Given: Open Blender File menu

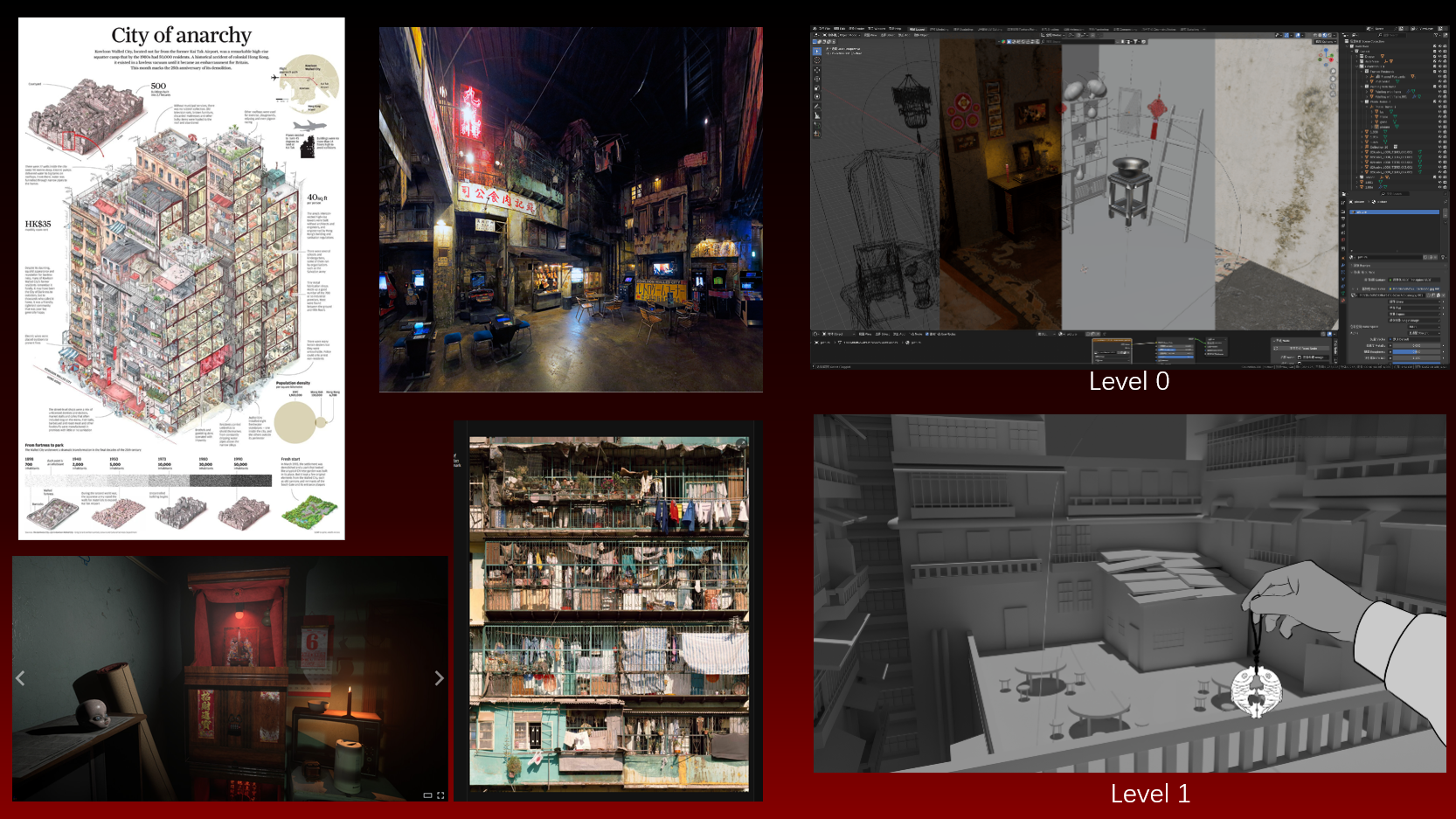Looking at the screenshot, I should coord(823,28).
